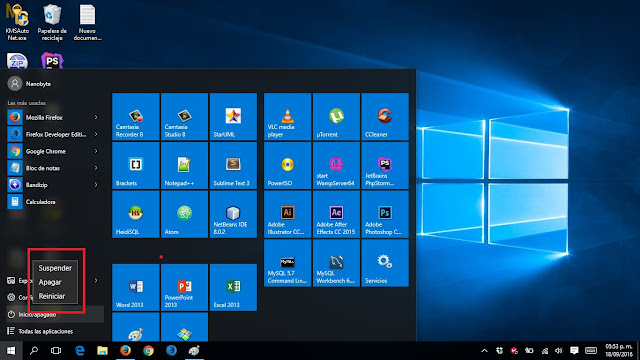Open Adobe After Effects CC 2015 tile
Screen dimensions: 640x360
336,214
